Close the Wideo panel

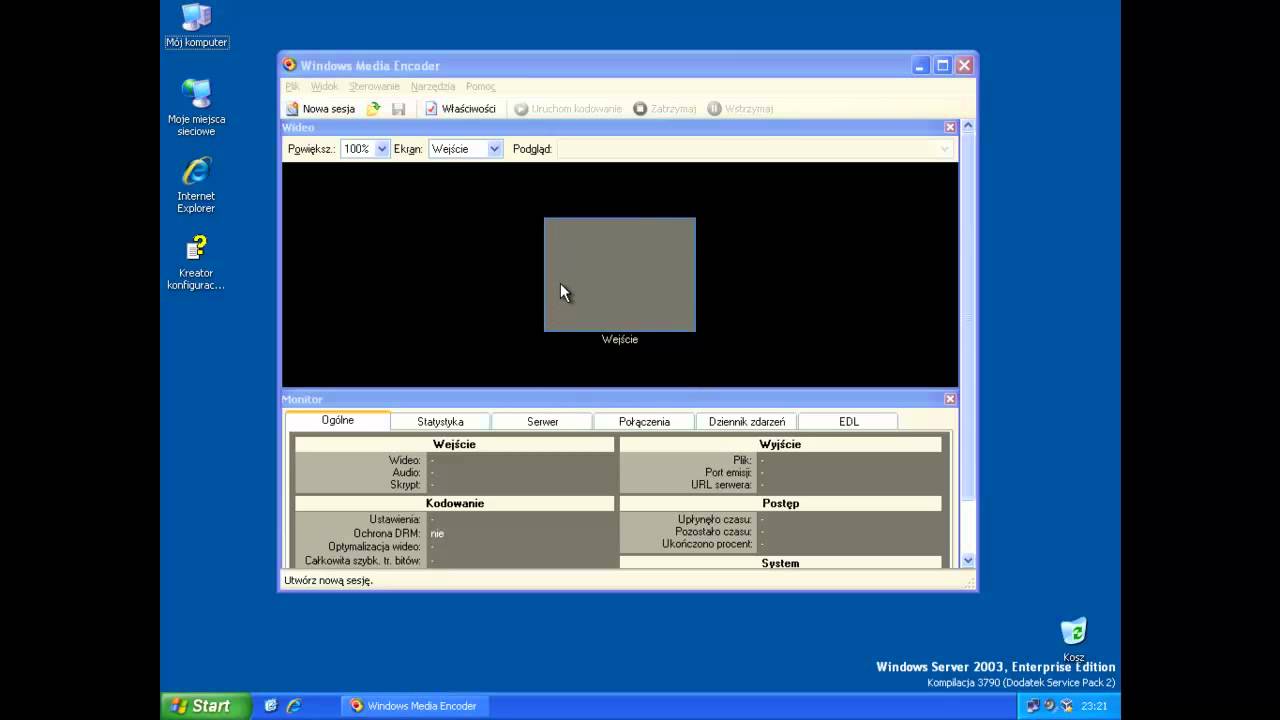click(950, 127)
